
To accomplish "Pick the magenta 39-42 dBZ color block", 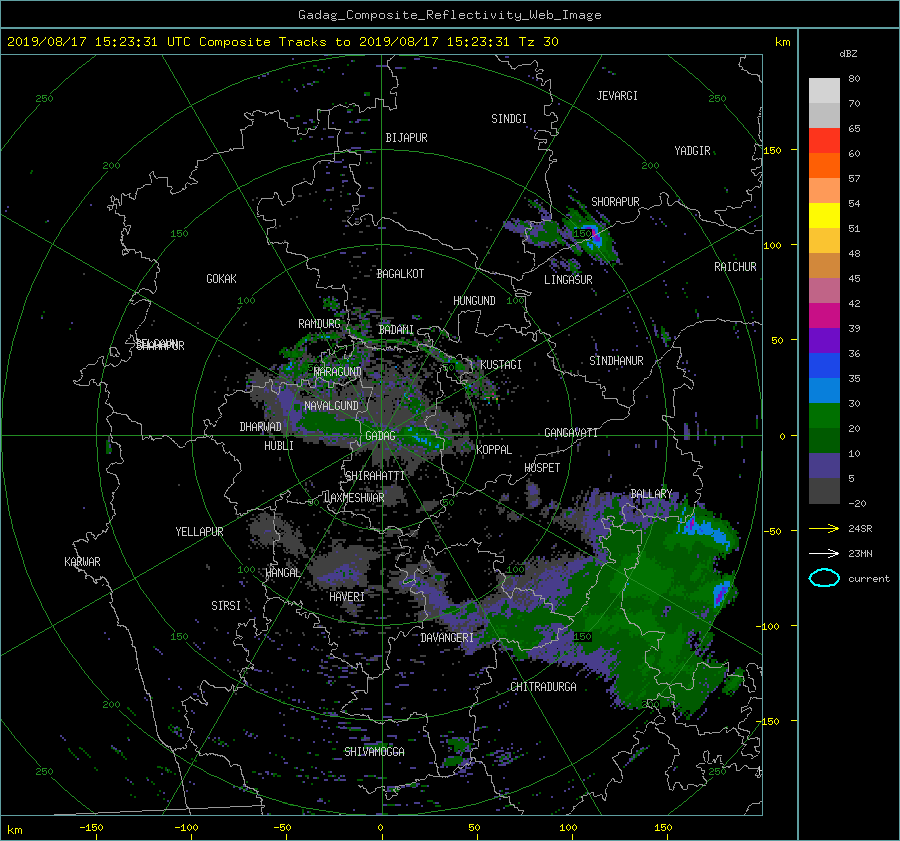I will [824, 315].
